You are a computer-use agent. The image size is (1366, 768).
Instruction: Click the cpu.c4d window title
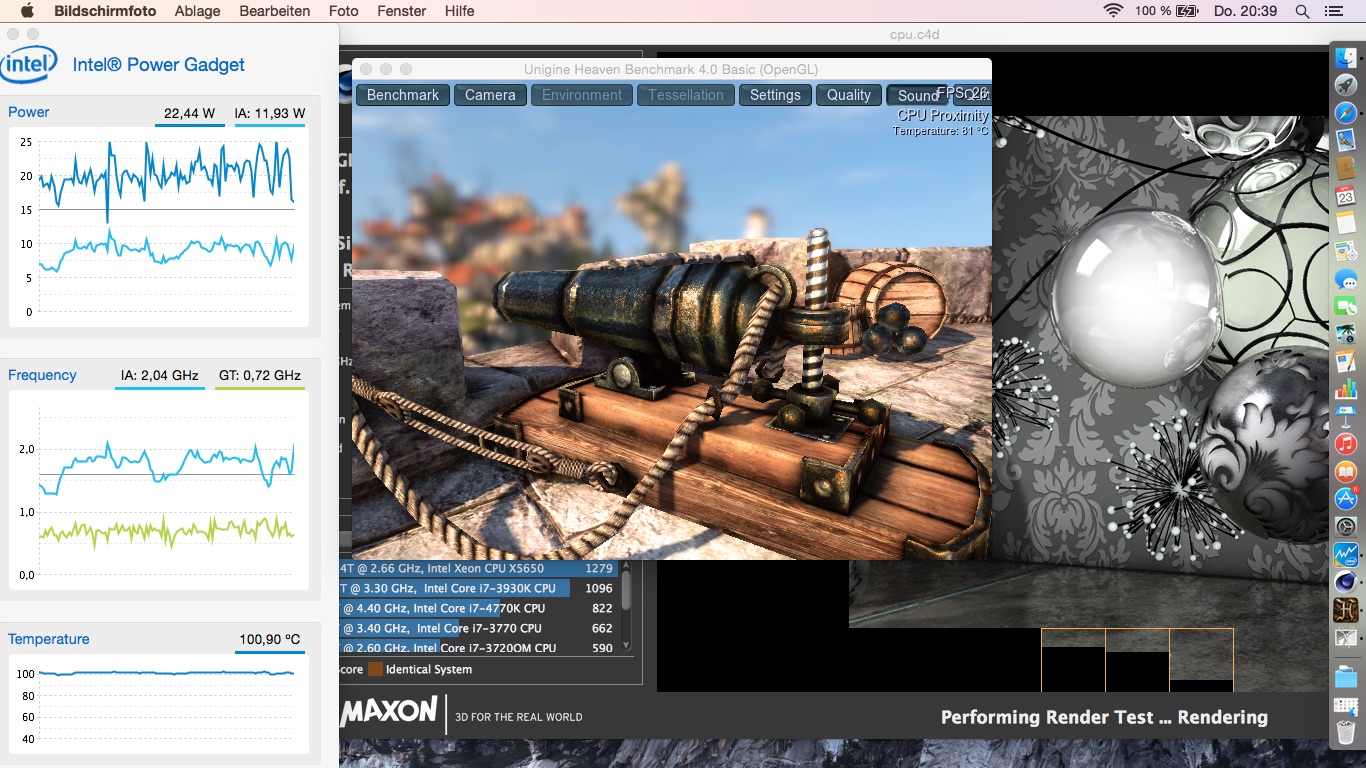coord(914,34)
